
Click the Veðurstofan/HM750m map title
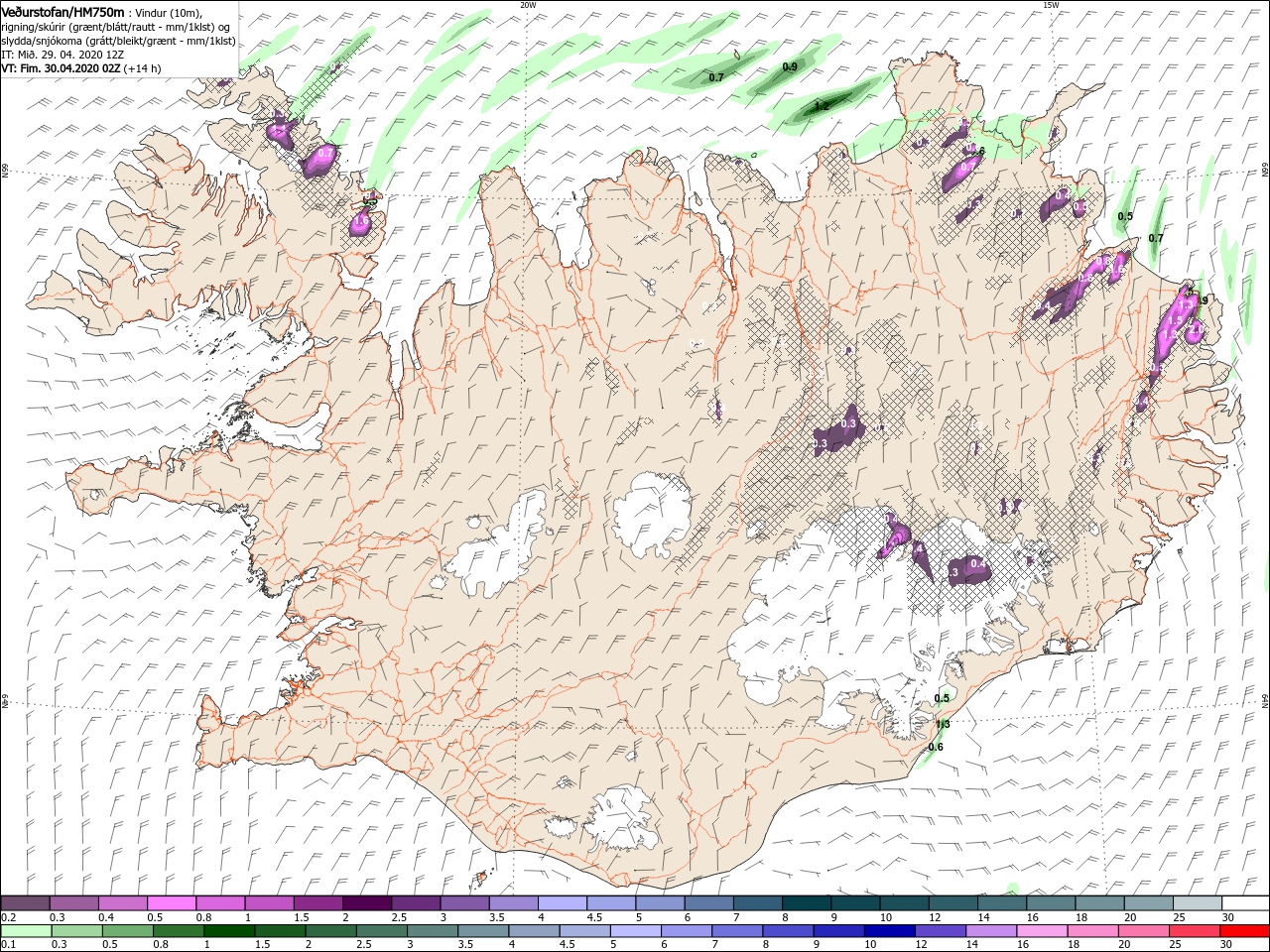63,11
